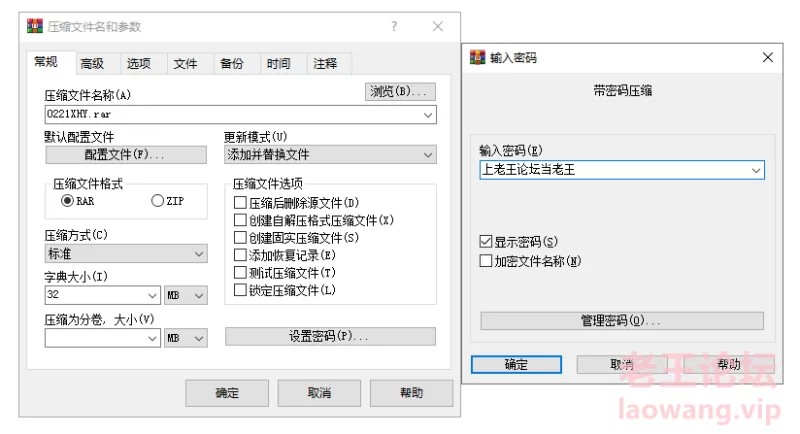
Task: Close the 输入密码 password dialog
Action: click(767, 58)
